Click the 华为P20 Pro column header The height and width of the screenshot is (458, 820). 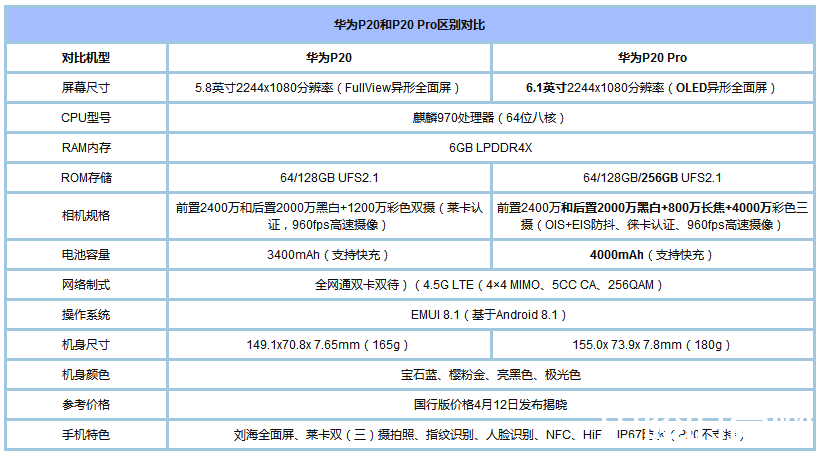pos(652,58)
